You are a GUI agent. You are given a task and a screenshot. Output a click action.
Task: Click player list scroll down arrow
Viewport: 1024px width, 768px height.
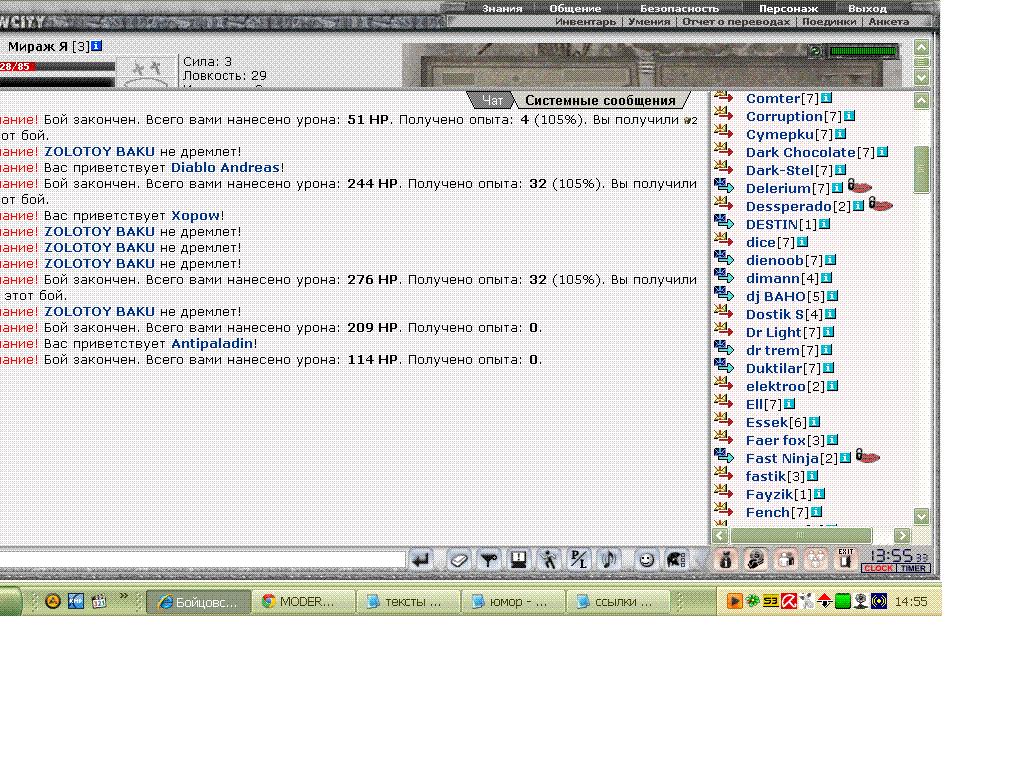click(921, 516)
